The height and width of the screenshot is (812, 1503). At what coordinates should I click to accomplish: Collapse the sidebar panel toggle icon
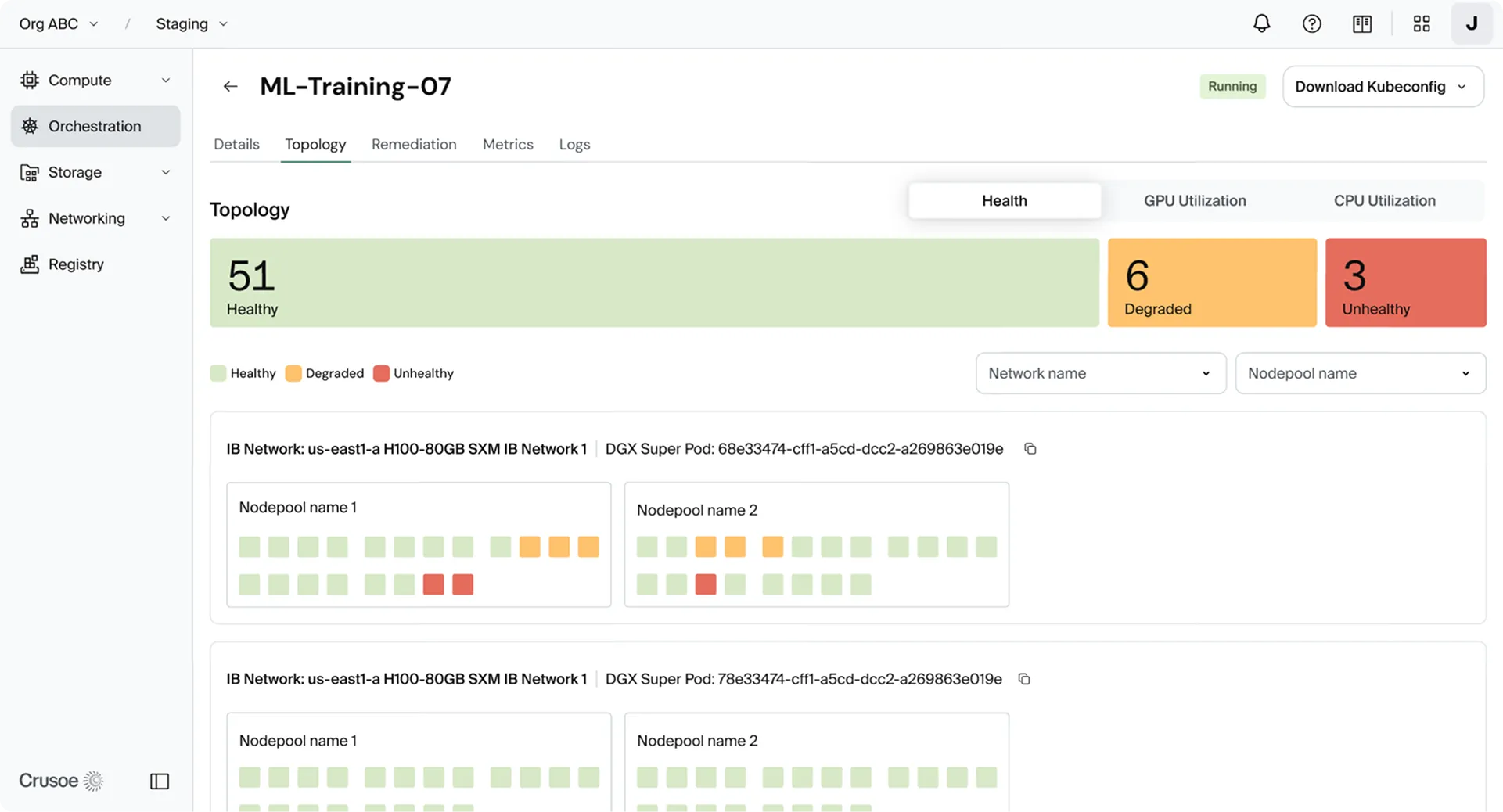160,781
